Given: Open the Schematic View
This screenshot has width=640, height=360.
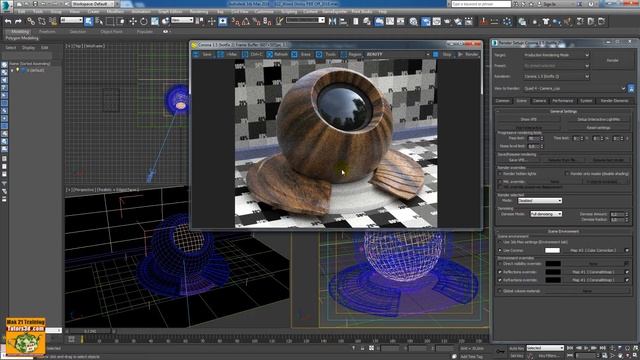Looking at the screenshot, I should pos(401,21).
